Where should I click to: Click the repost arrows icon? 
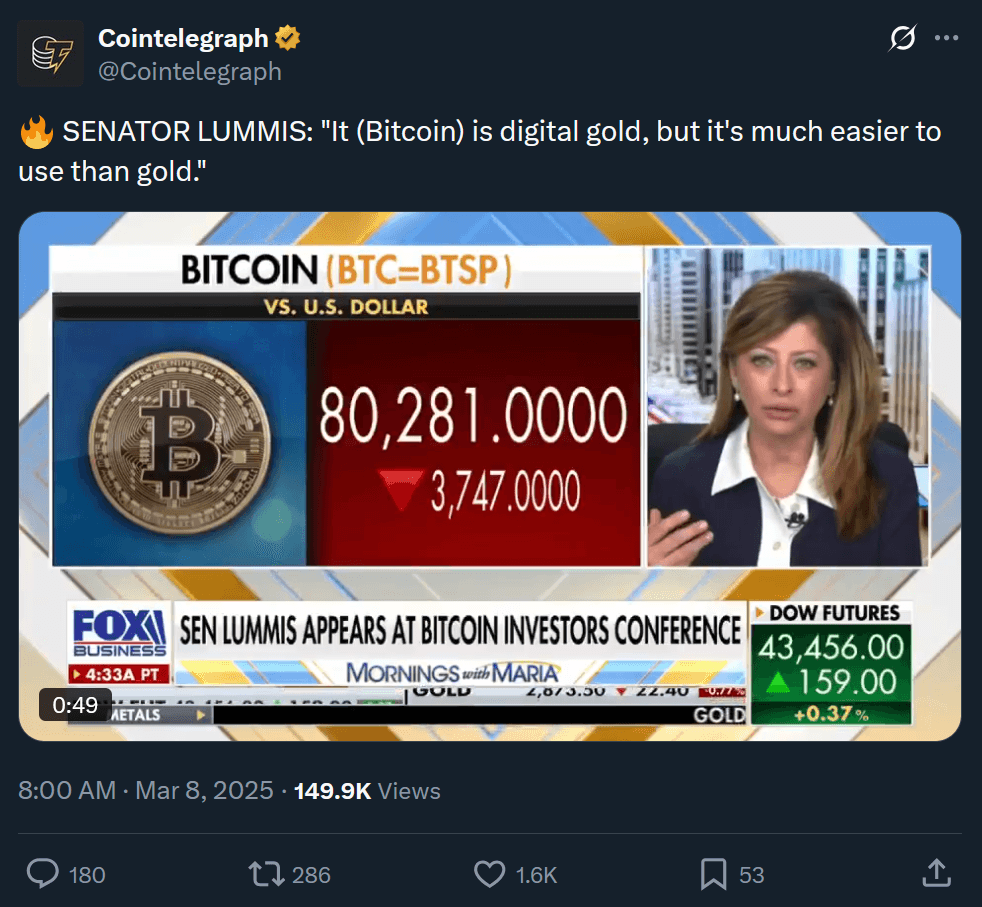(x=267, y=874)
